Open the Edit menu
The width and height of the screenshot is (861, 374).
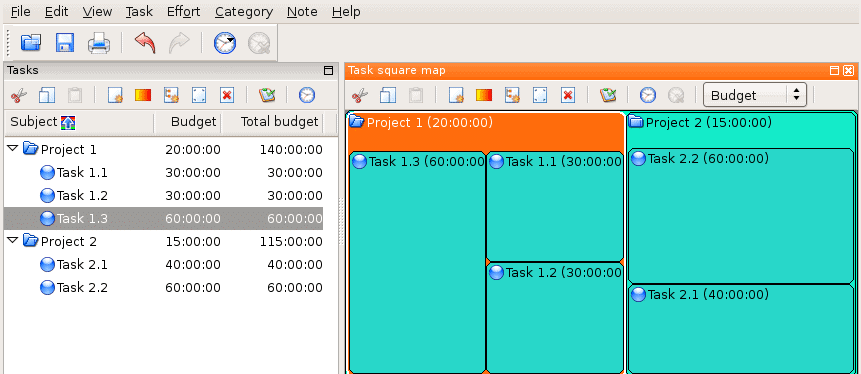[57, 12]
